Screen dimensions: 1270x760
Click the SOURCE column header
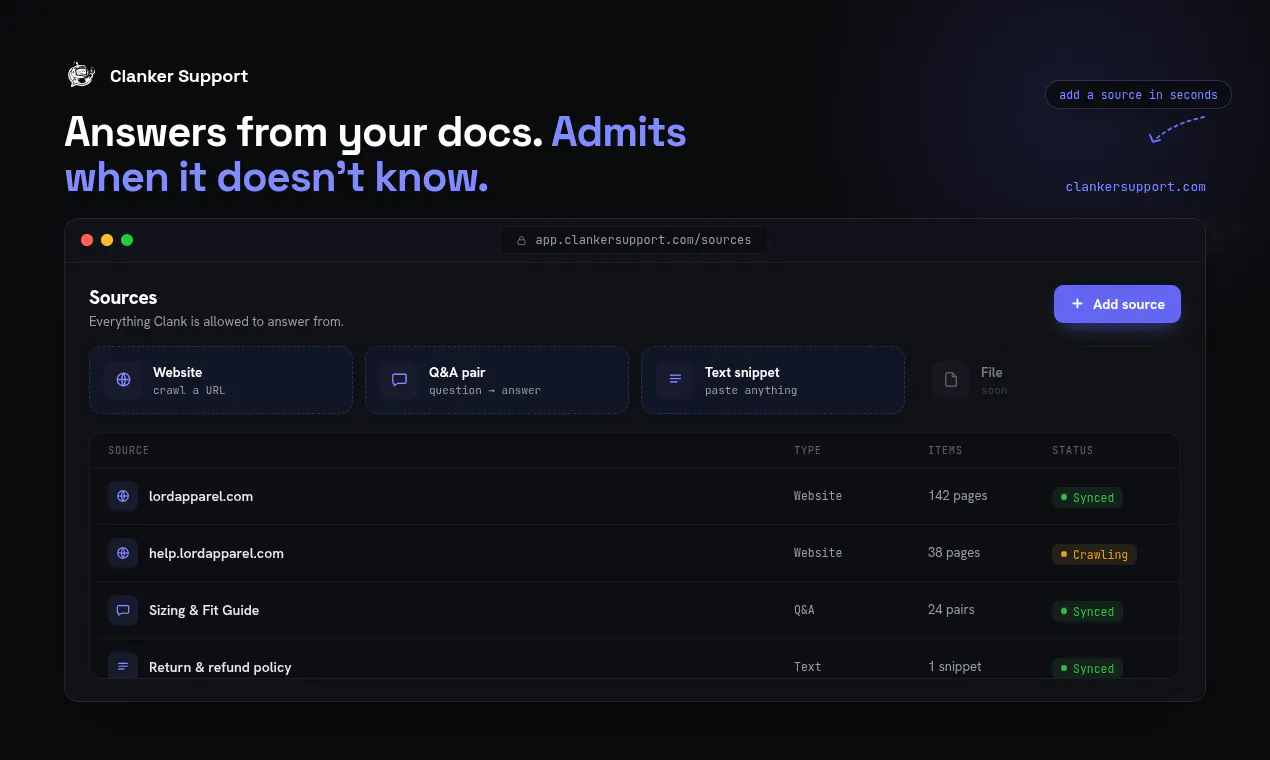pos(128,450)
